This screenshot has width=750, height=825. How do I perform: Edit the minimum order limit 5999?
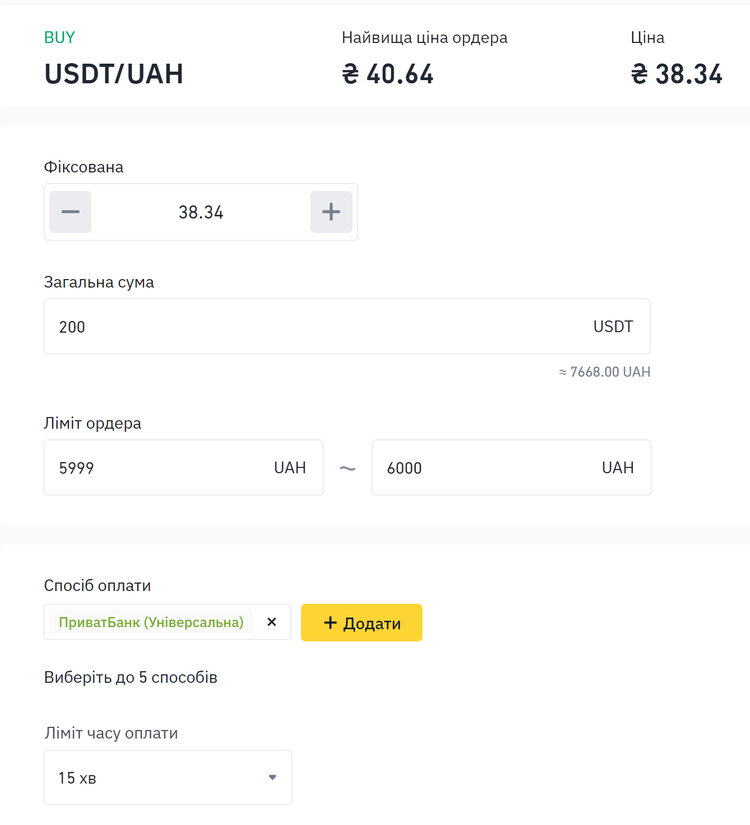coord(183,467)
